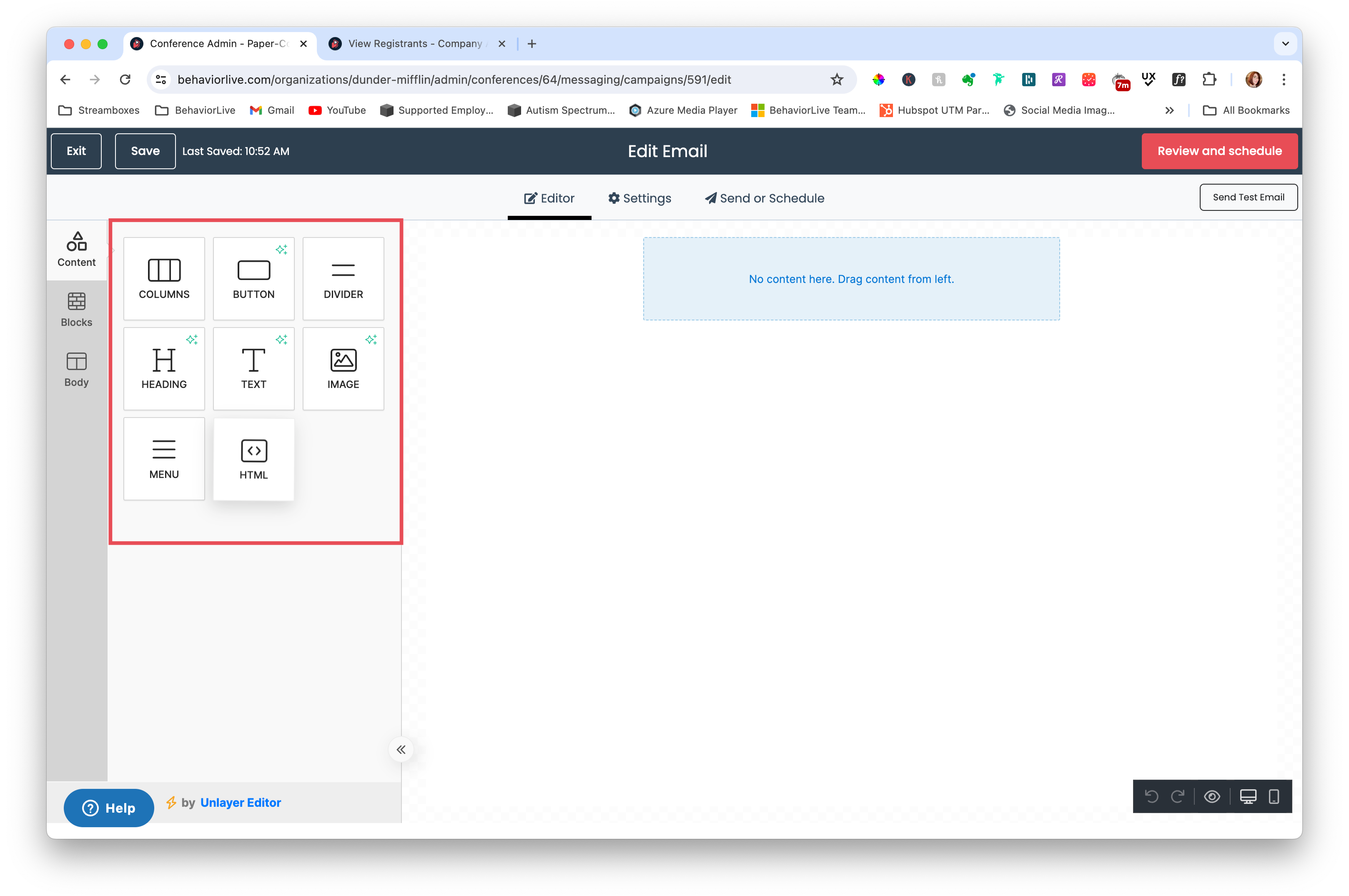The image size is (1349, 896).
Task: Open the YouTube bookmark
Action: coord(337,110)
